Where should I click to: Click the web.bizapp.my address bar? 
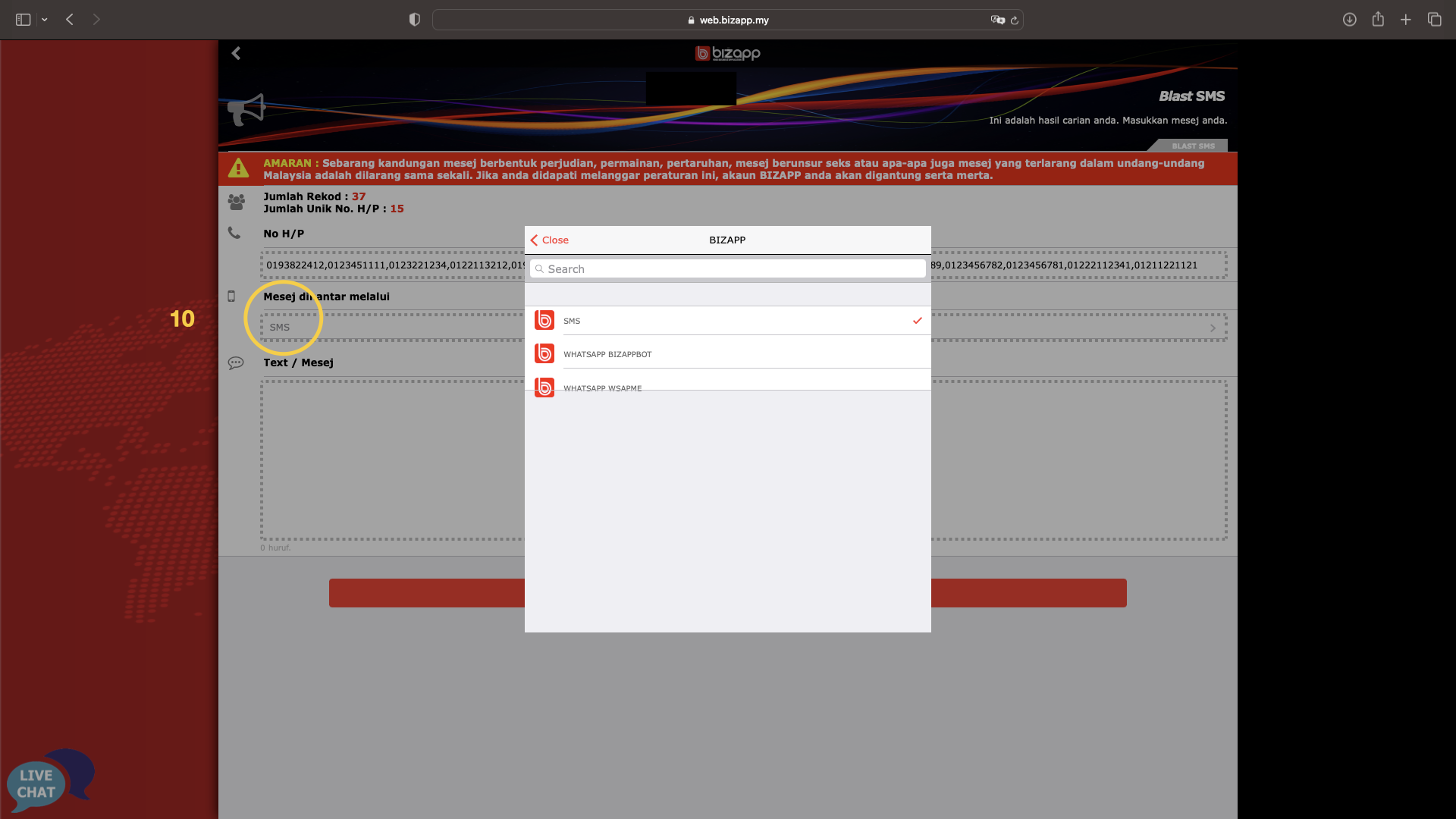[727, 20]
